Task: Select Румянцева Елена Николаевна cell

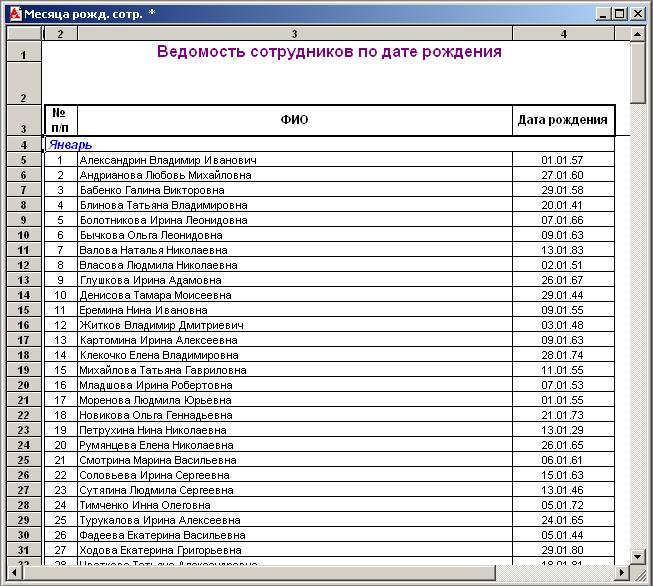Action: (294, 445)
